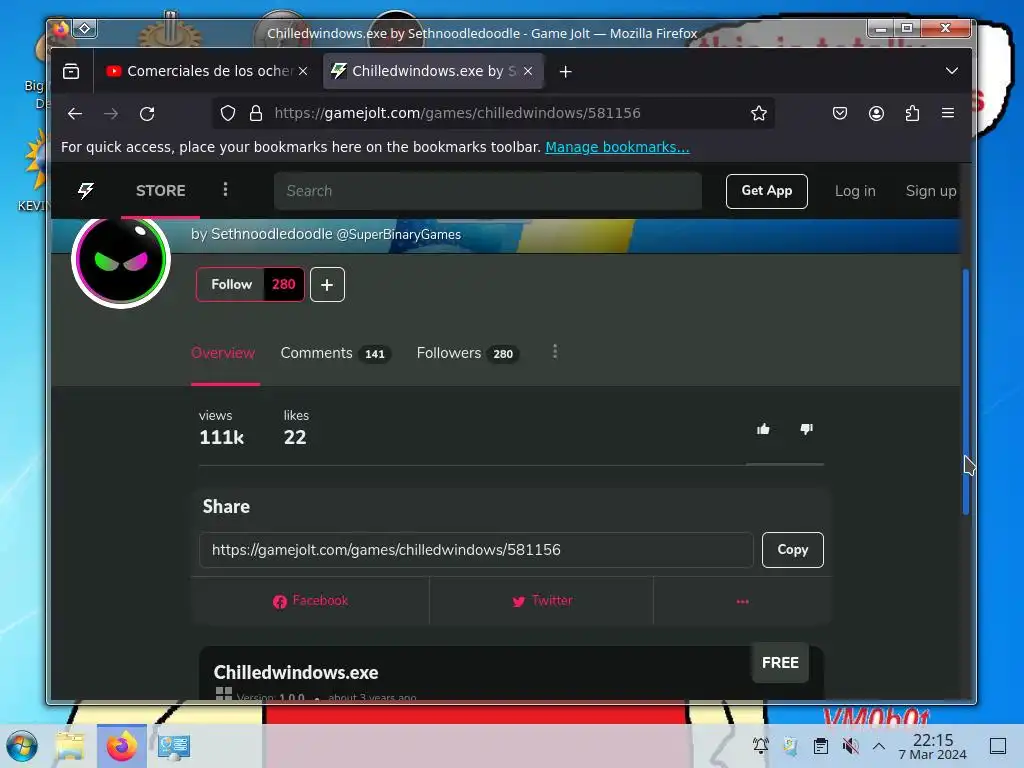1024x768 pixels.
Task: Open the Followers tab
Action: tap(468, 353)
